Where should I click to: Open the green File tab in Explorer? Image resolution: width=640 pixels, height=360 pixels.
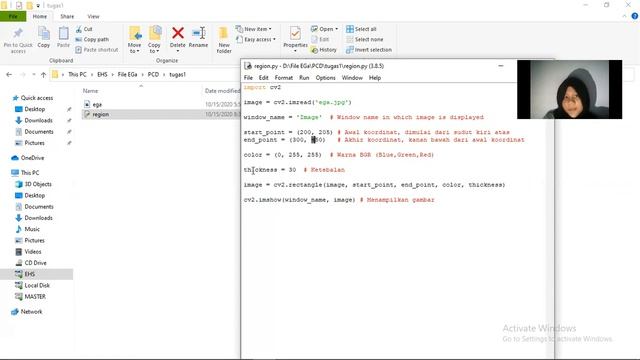tap(13, 16)
